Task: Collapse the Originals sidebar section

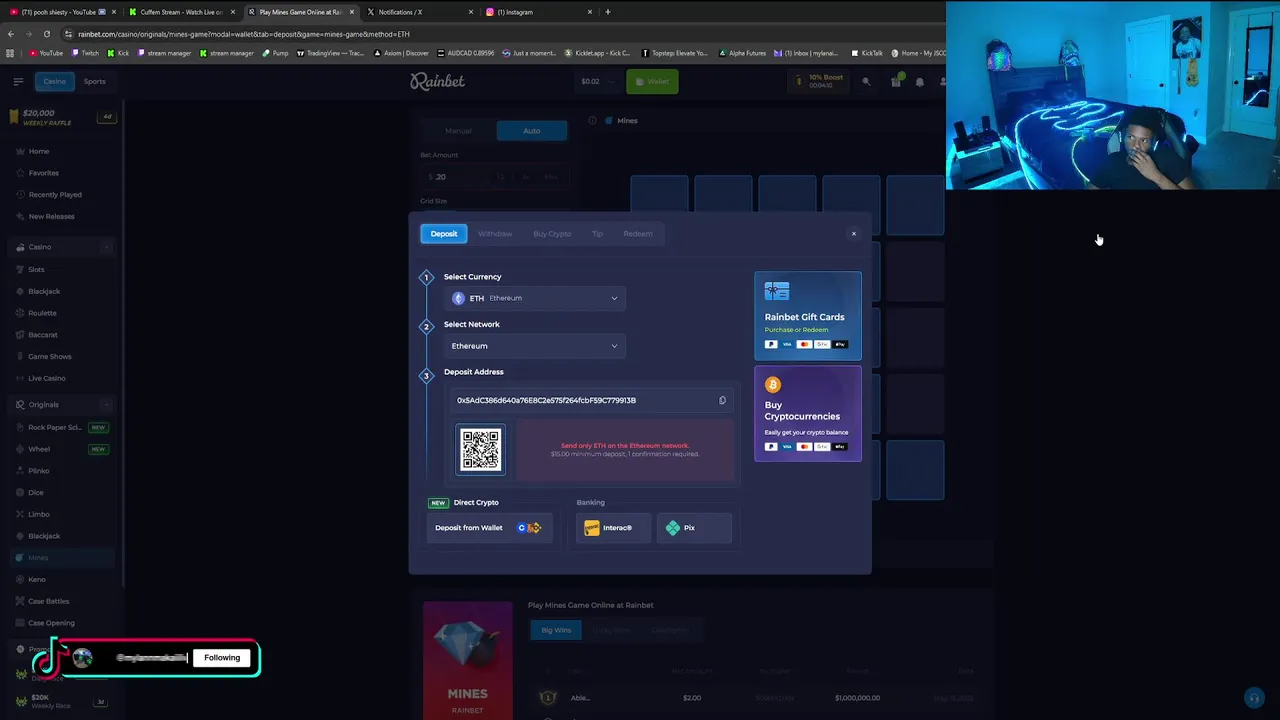Action: [107, 405]
